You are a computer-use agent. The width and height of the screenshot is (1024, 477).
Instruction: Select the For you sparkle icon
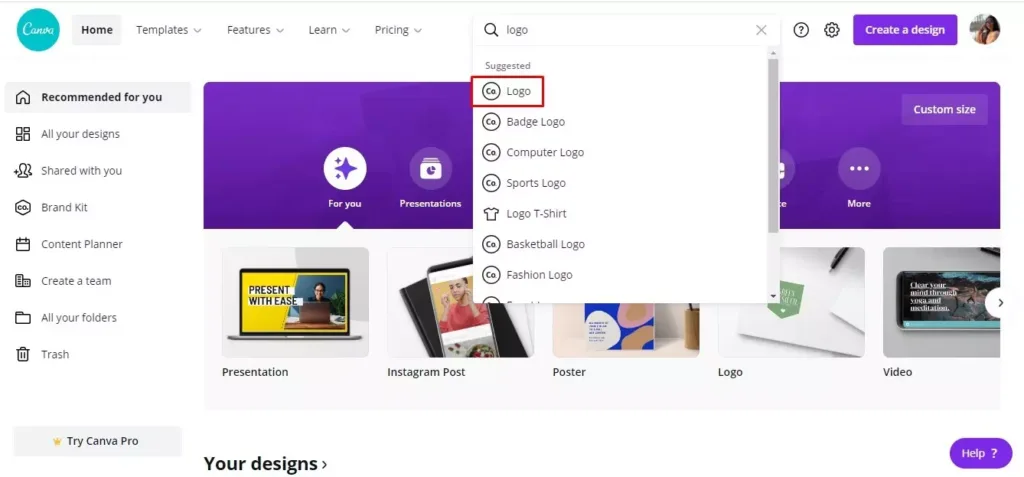click(345, 169)
